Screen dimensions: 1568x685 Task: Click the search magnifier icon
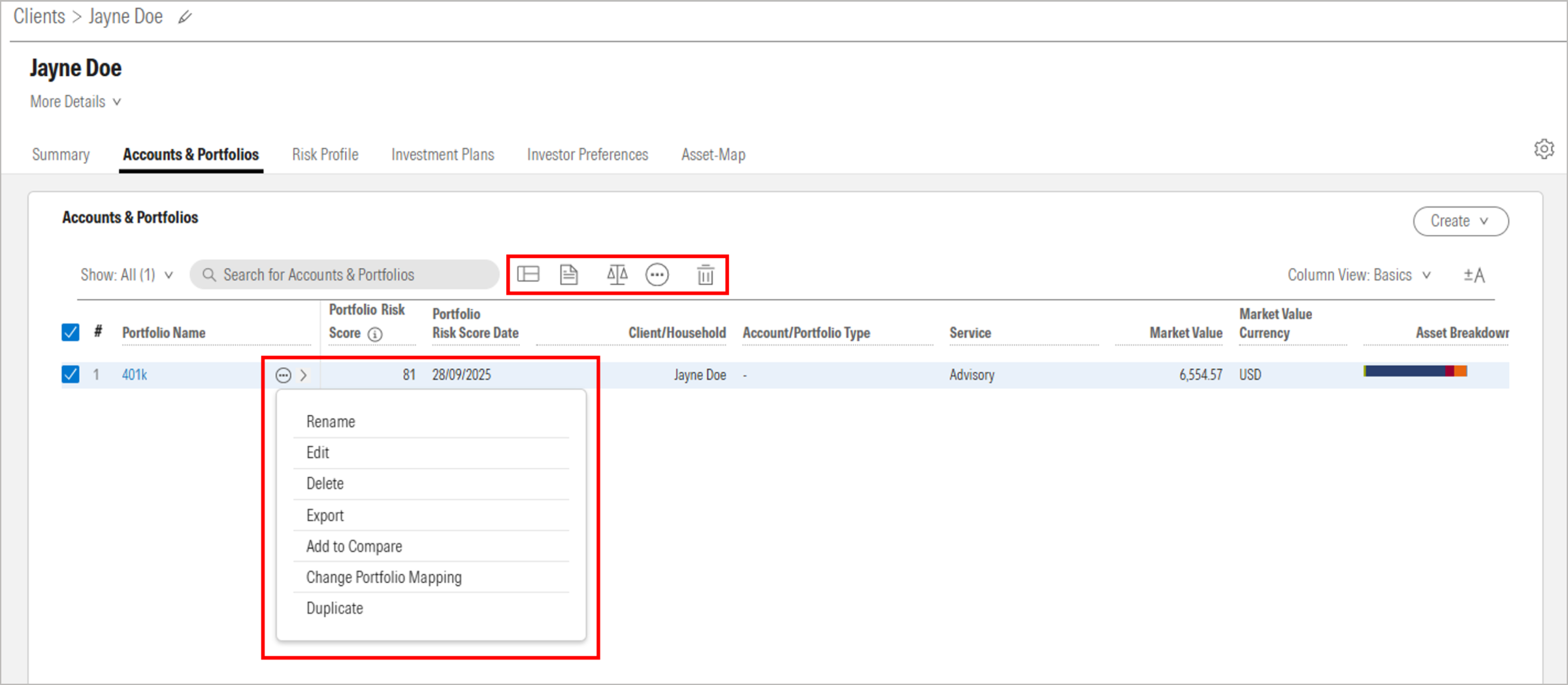pos(209,275)
